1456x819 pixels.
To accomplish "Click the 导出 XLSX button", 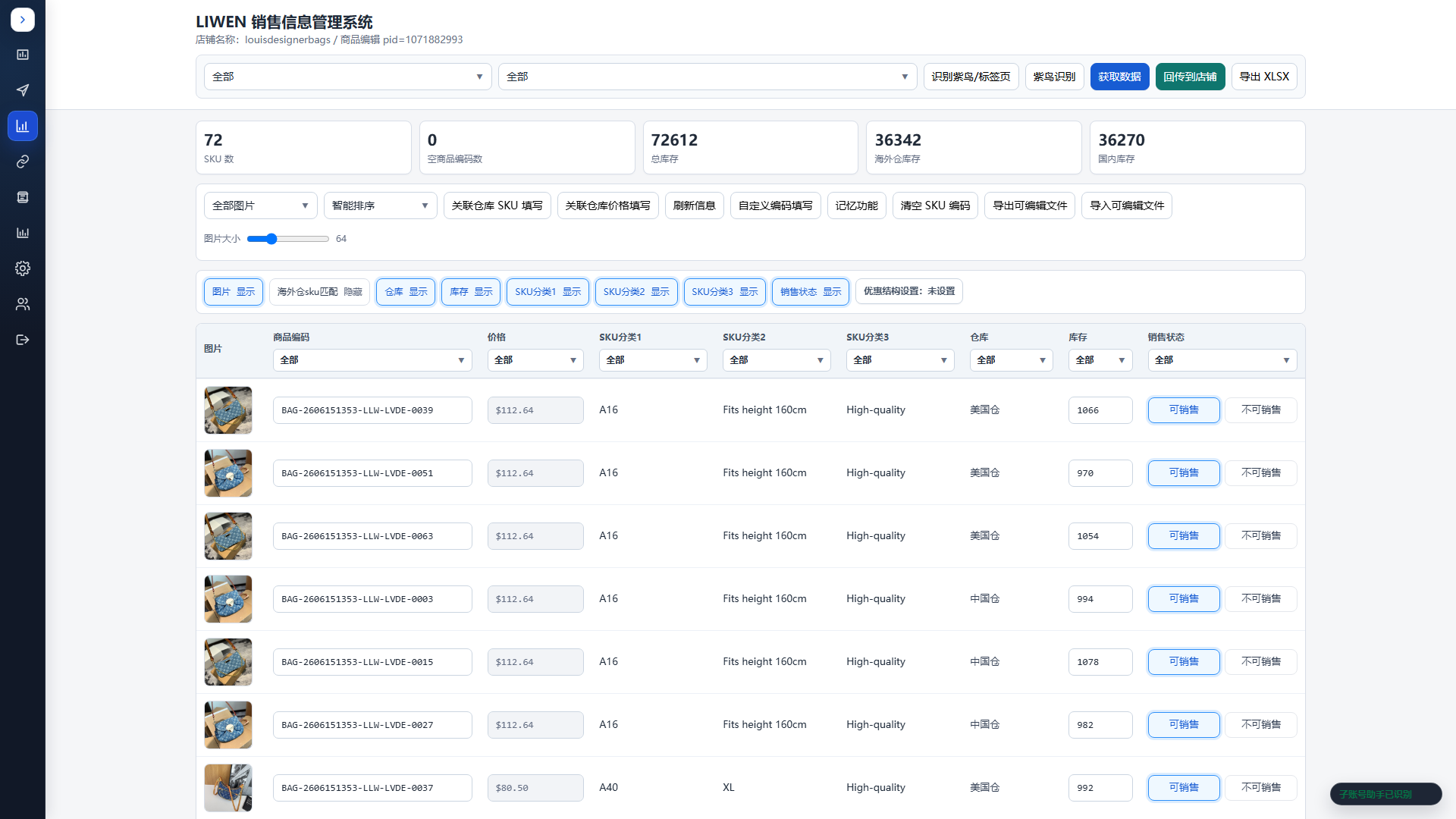I will (x=1264, y=77).
